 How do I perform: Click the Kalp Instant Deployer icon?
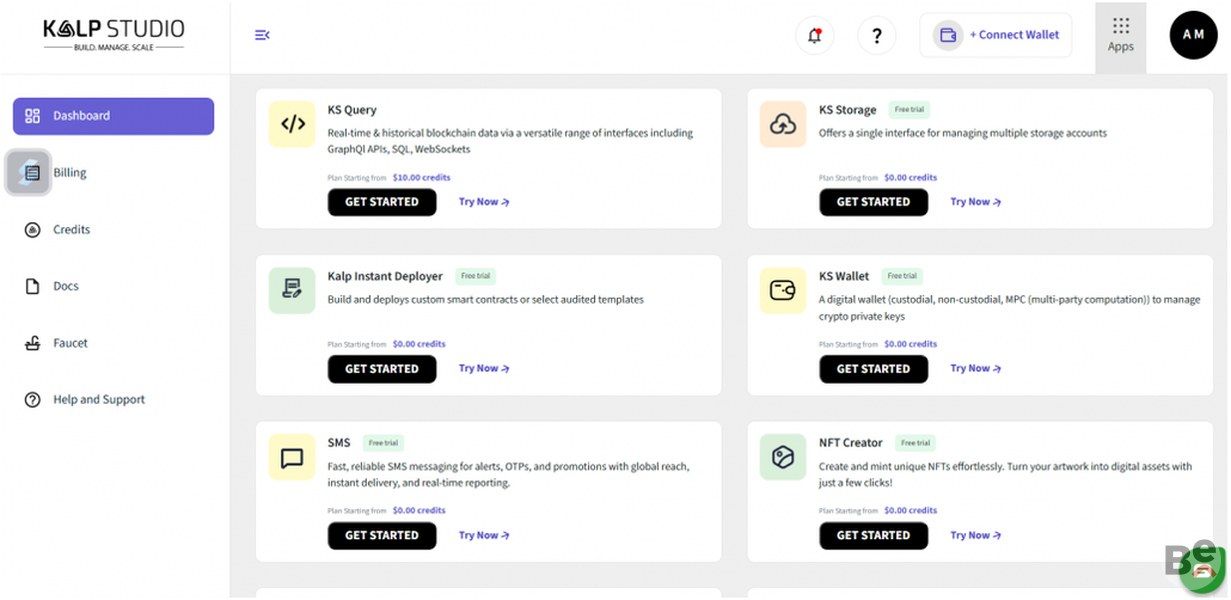(292, 290)
